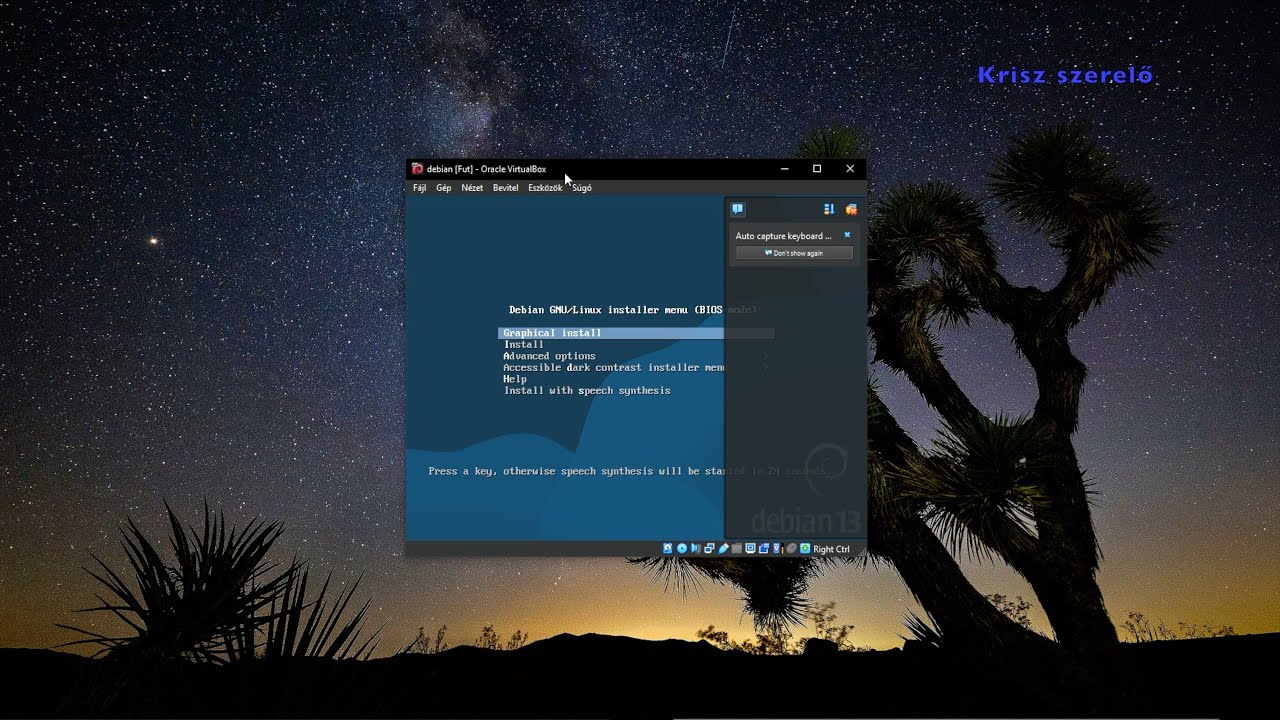Open the Eszközök menu
Screen dimensions: 1280x720
pyautogui.click(x=545, y=188)
